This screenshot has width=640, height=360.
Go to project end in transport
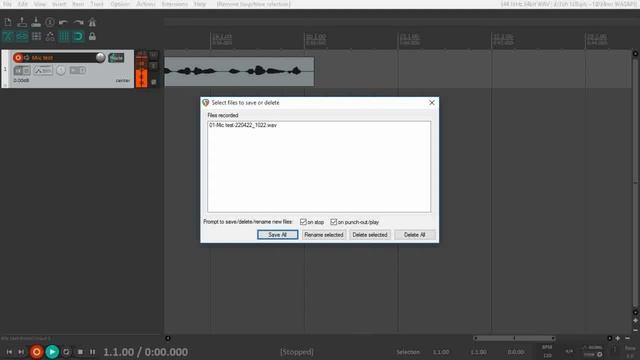[x=21, y=352]
